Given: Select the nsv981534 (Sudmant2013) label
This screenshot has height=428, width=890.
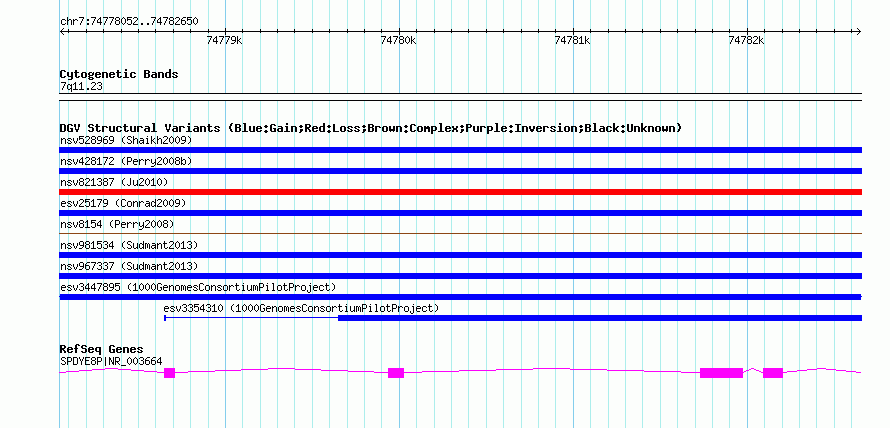Looking at the screenshot, I should pyautogui.click(x=129, y=245).
